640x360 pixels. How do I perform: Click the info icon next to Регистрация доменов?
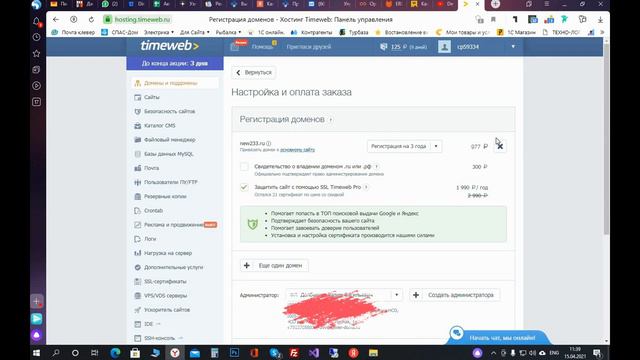click(331, 120)
